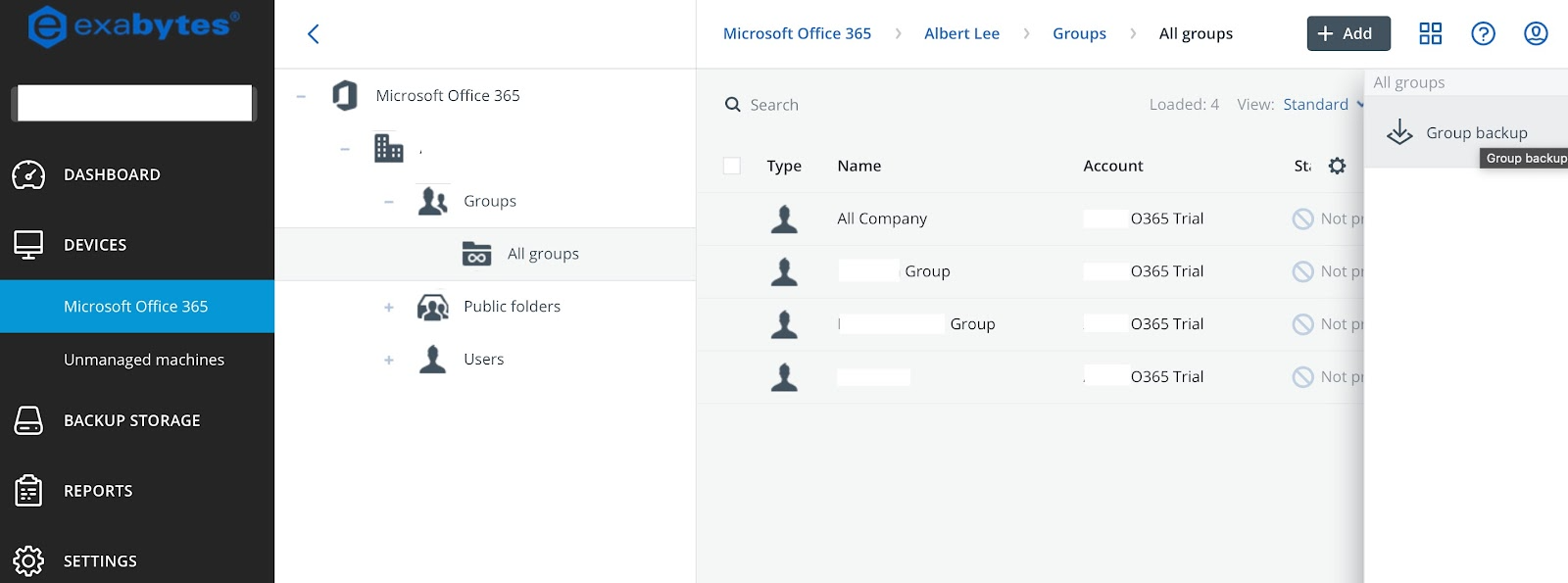This screenshot has height=583, width=1568.
Task: Click the O365 Trial account for All Company
Action: pos(1144,219)
